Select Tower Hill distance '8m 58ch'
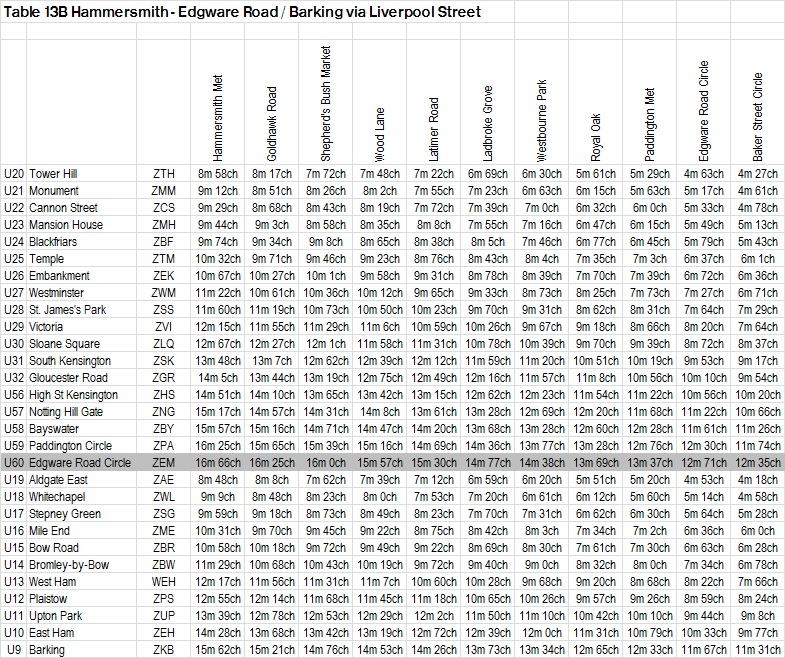This screenshot has height=658, width=785. pos(217,174)
